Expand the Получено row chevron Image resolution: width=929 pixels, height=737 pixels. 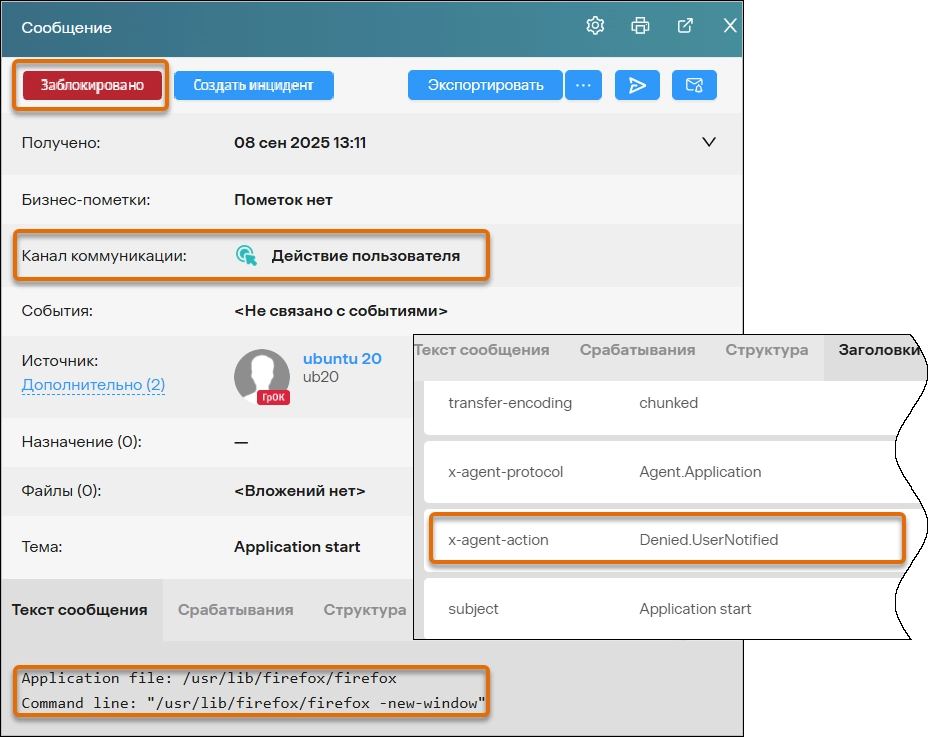click(x=709, y=142)
